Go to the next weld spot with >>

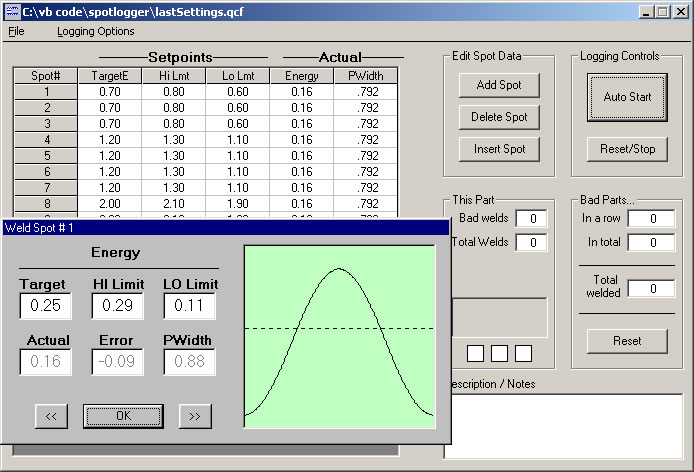click(195, 416)
